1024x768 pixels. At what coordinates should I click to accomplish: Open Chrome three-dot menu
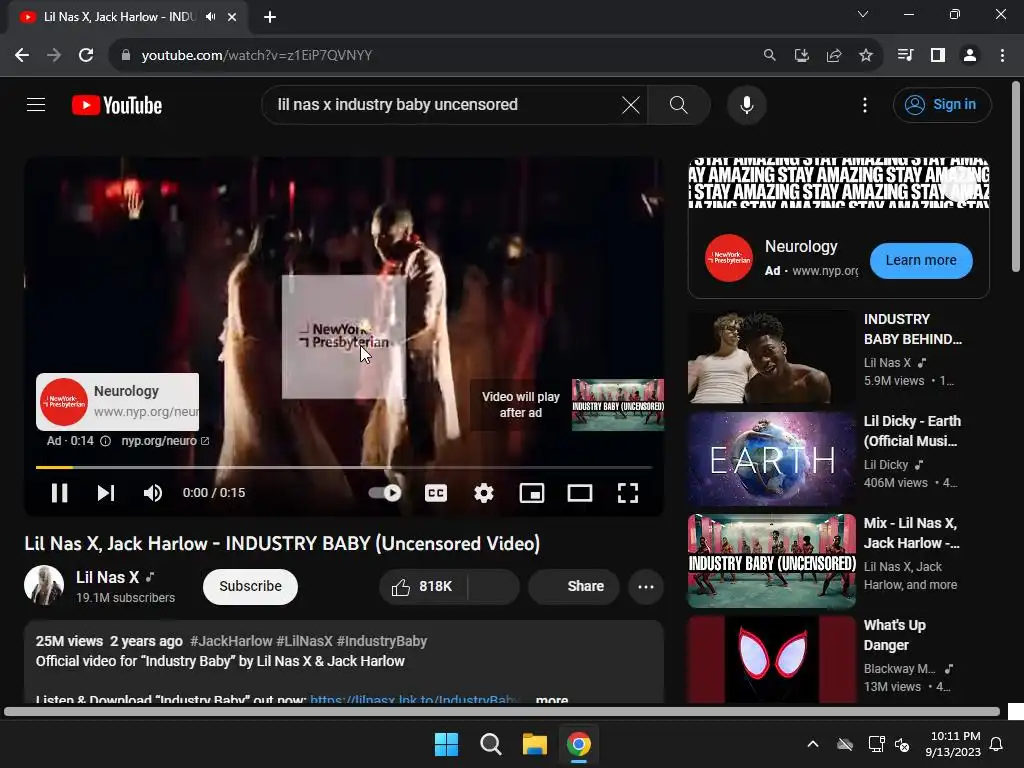[x=1002, y=56]
